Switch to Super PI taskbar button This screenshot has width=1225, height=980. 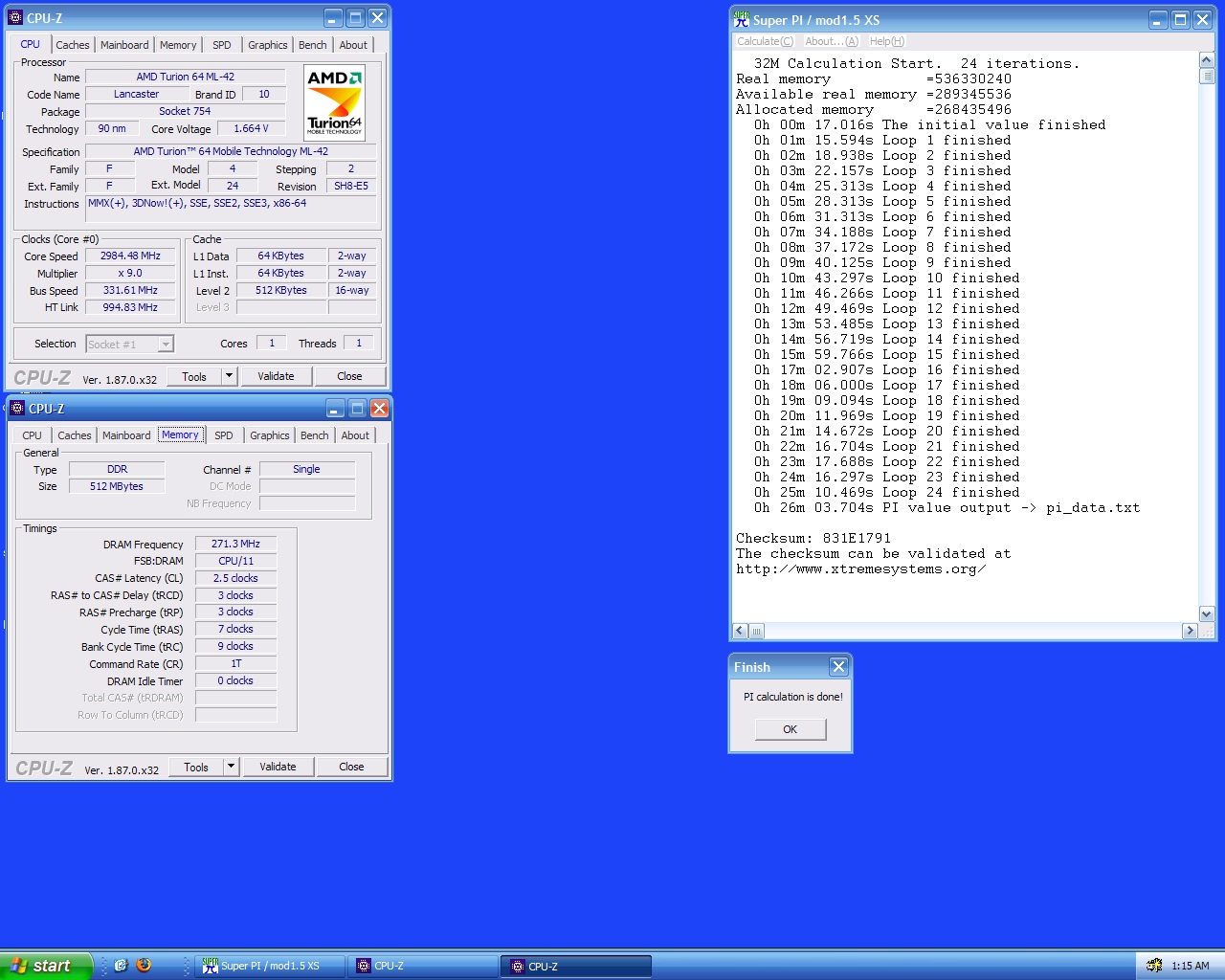tap(270, 967)
